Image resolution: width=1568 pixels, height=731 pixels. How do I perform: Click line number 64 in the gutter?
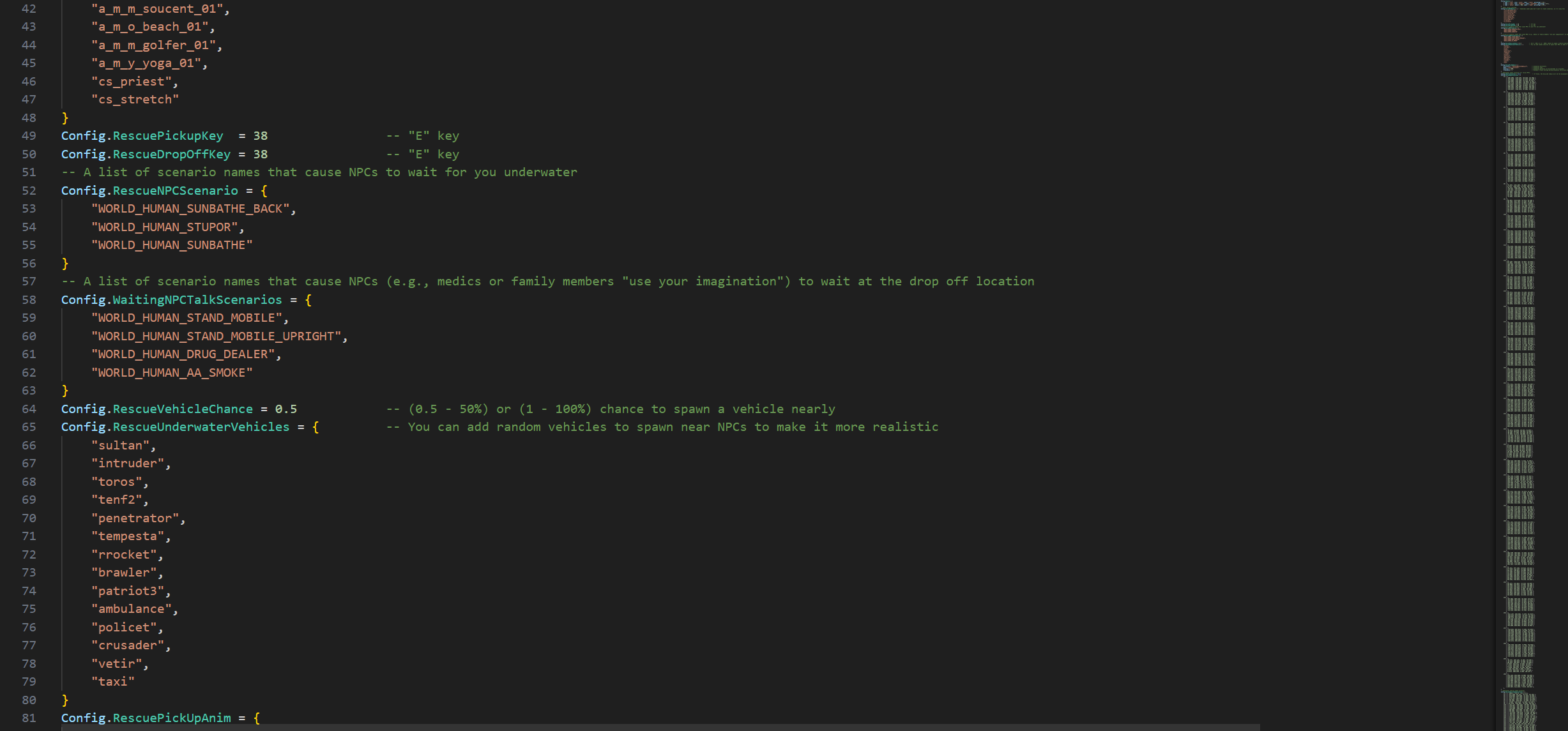[x=29, y=409]
